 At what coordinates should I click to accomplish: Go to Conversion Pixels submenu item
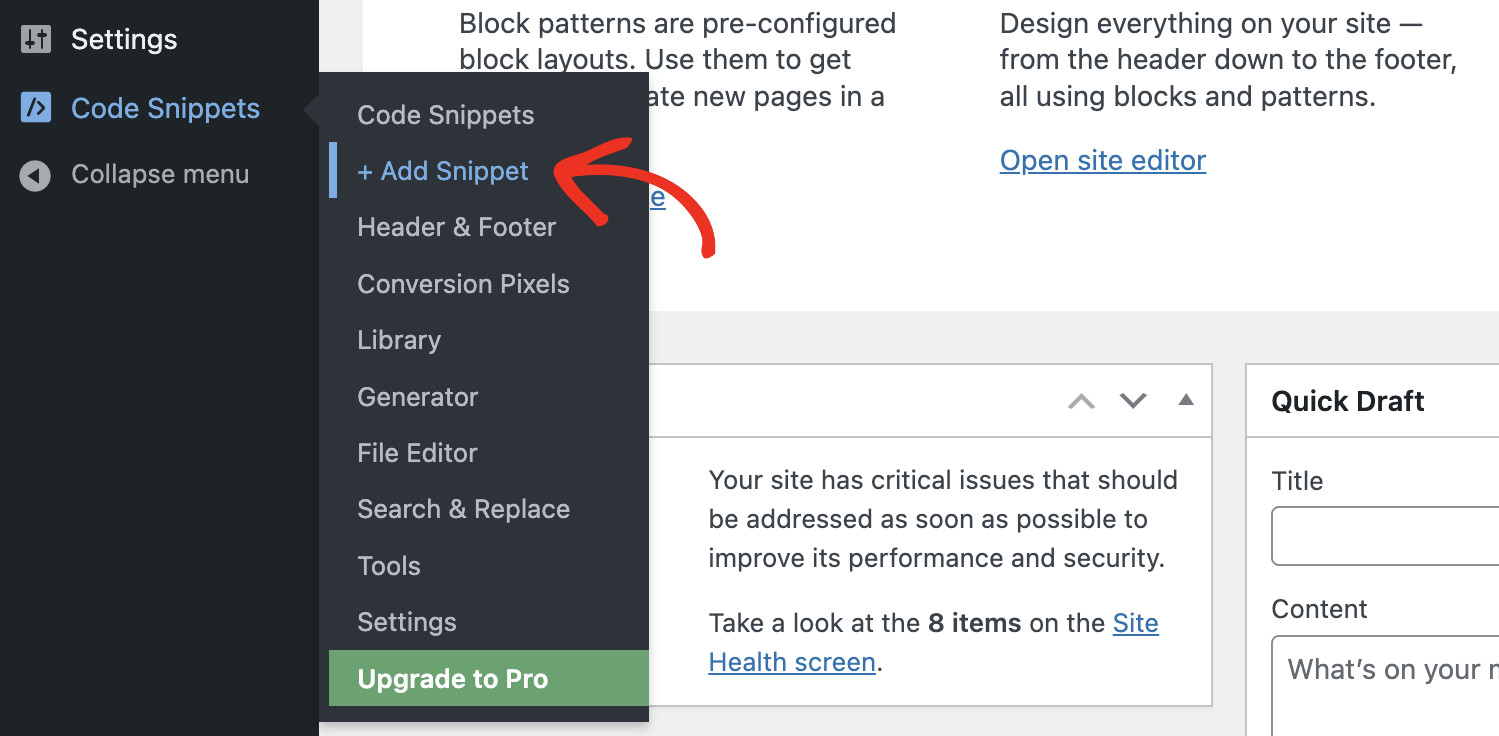(x=463, y=284)
